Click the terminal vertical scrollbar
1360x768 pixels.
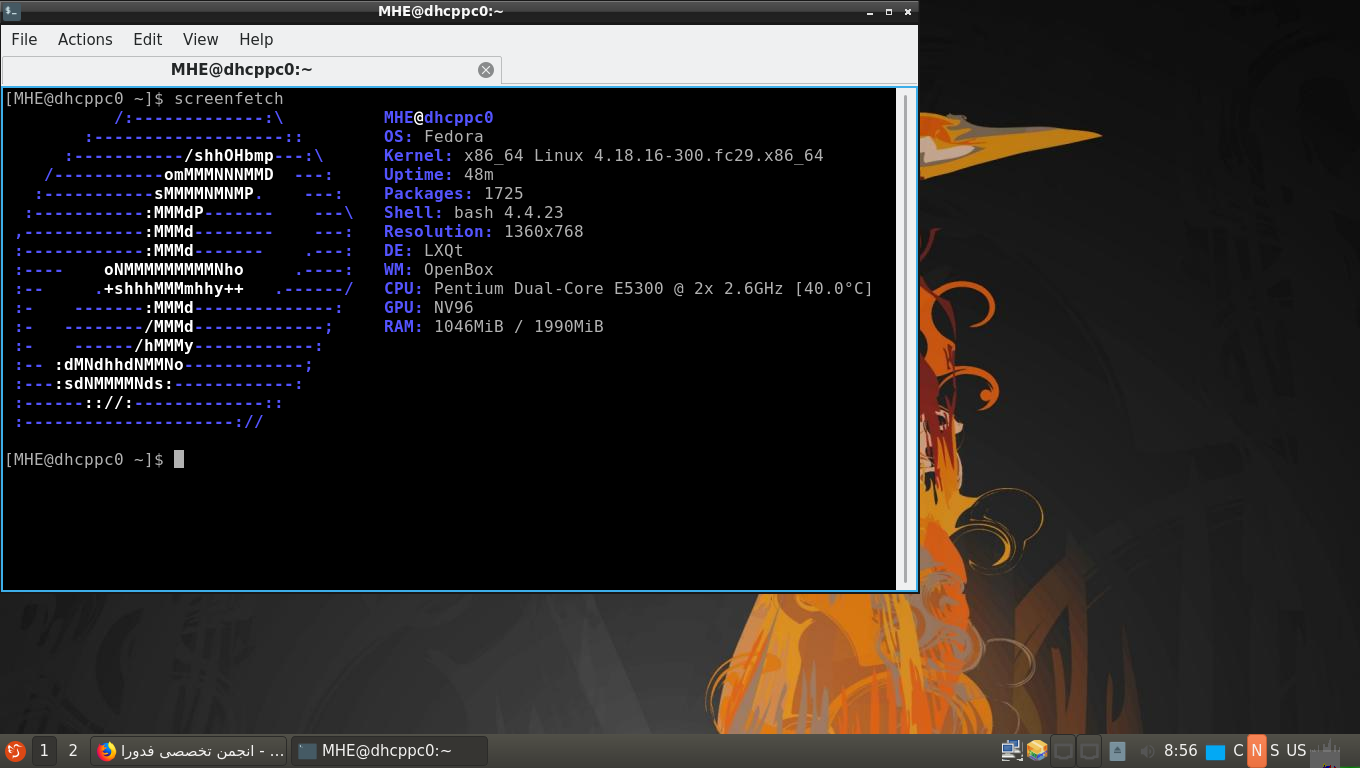point(906,338)
